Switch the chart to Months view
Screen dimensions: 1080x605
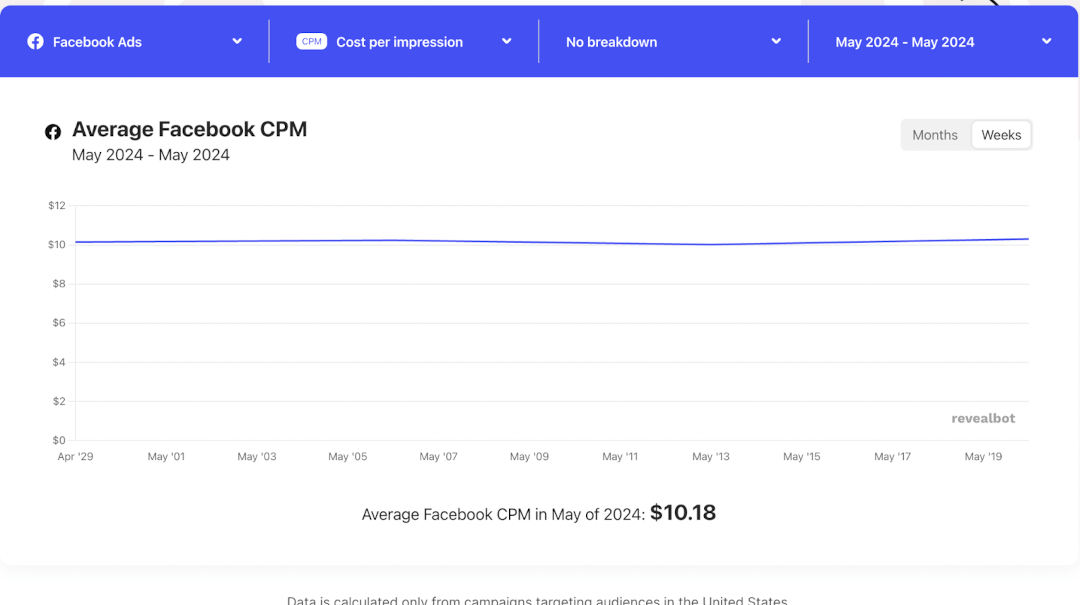tap(935, 135)
